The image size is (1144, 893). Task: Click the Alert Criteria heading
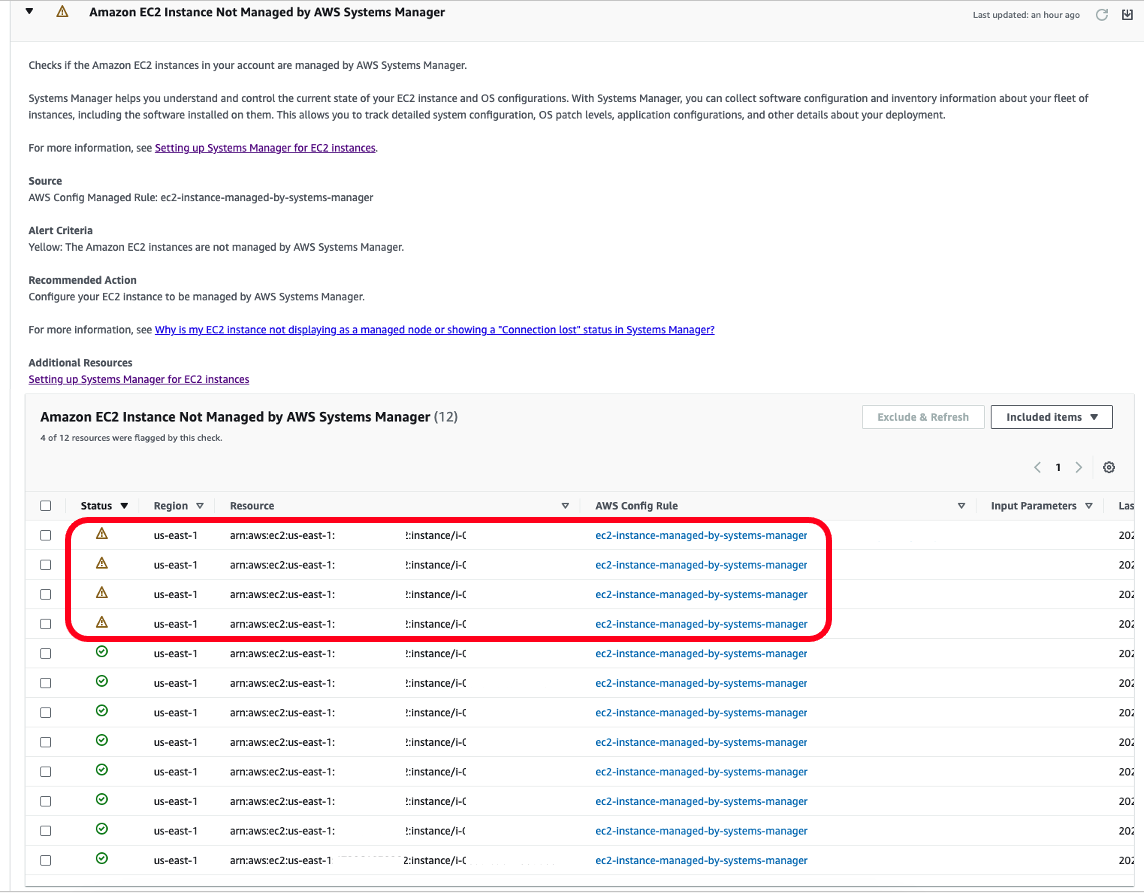tap(61, 231)
